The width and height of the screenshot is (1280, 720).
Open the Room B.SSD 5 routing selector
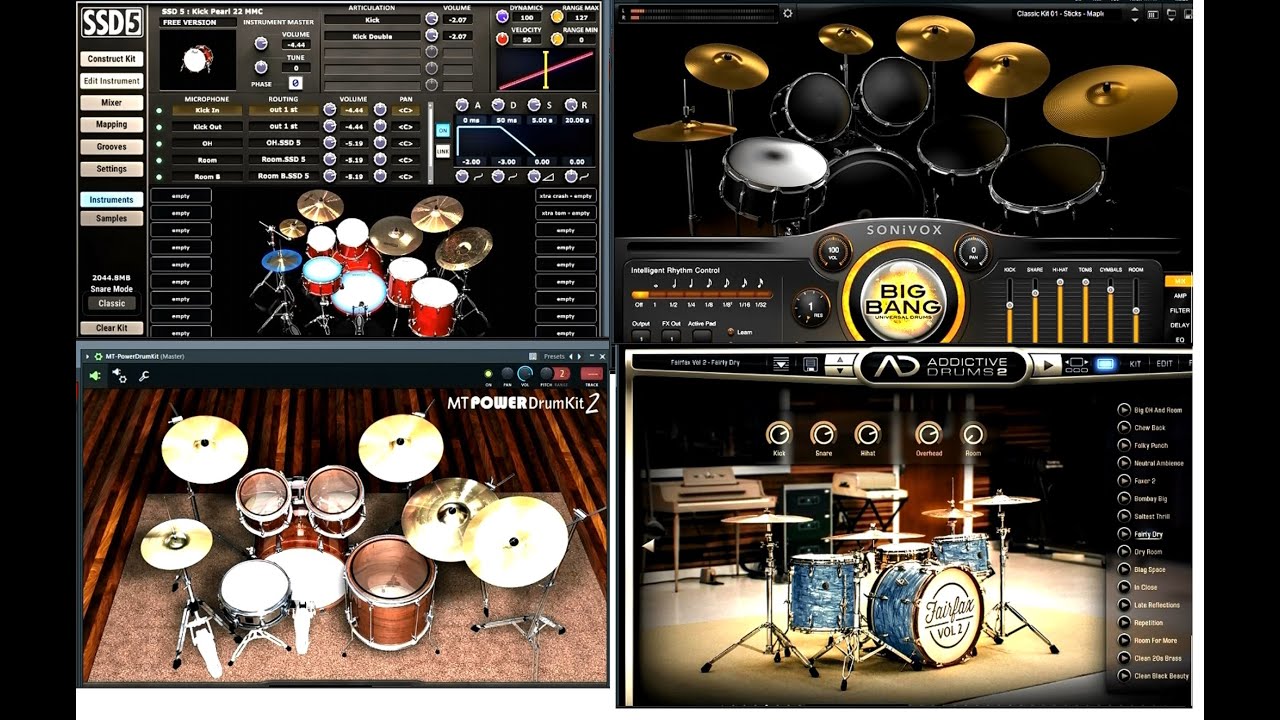[x=283, y=176]
